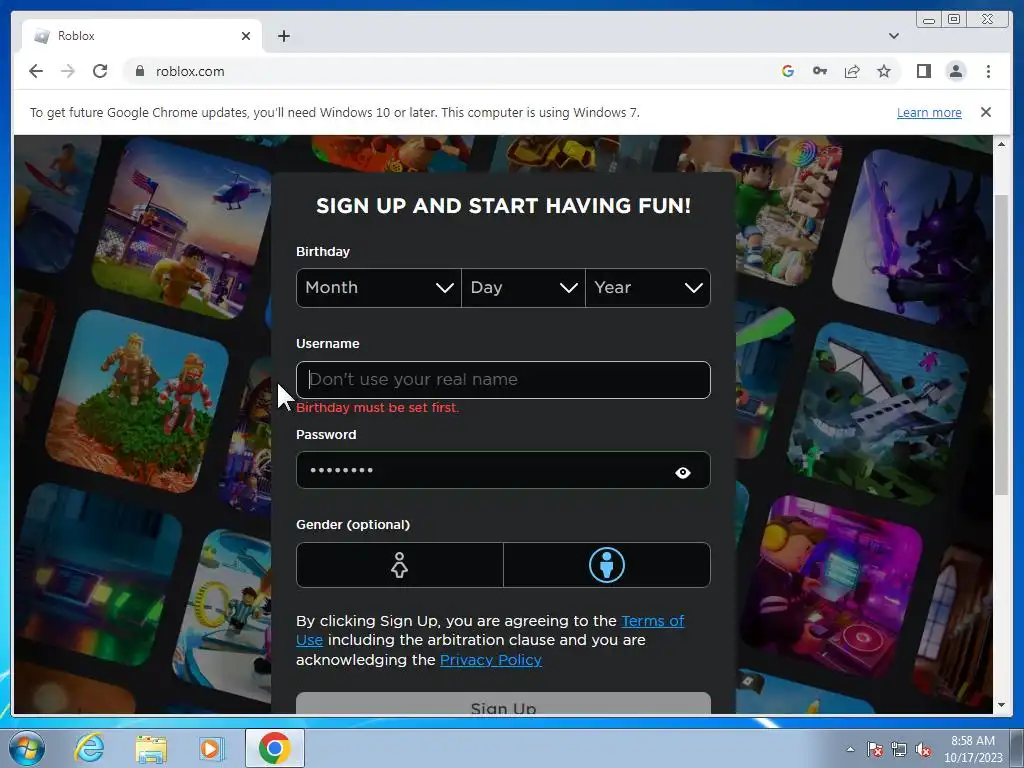Share this page via the share icon
The width and height of the screenshot is (1024, 768).
click(x=852, y=71)
